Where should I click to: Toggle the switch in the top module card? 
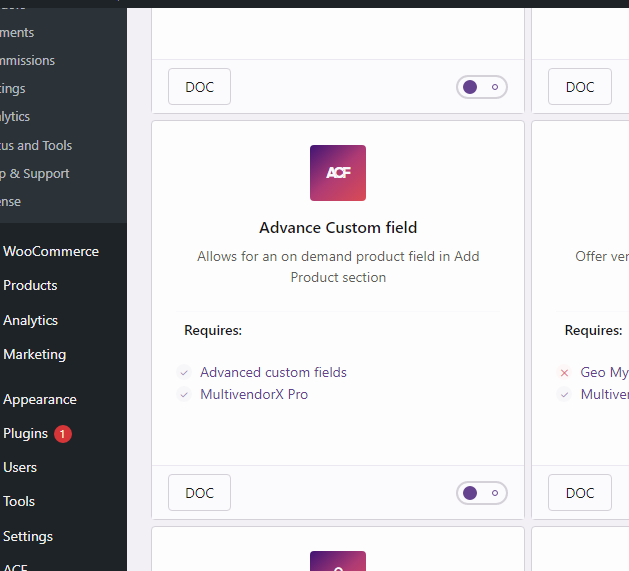(x=481, y=87)
